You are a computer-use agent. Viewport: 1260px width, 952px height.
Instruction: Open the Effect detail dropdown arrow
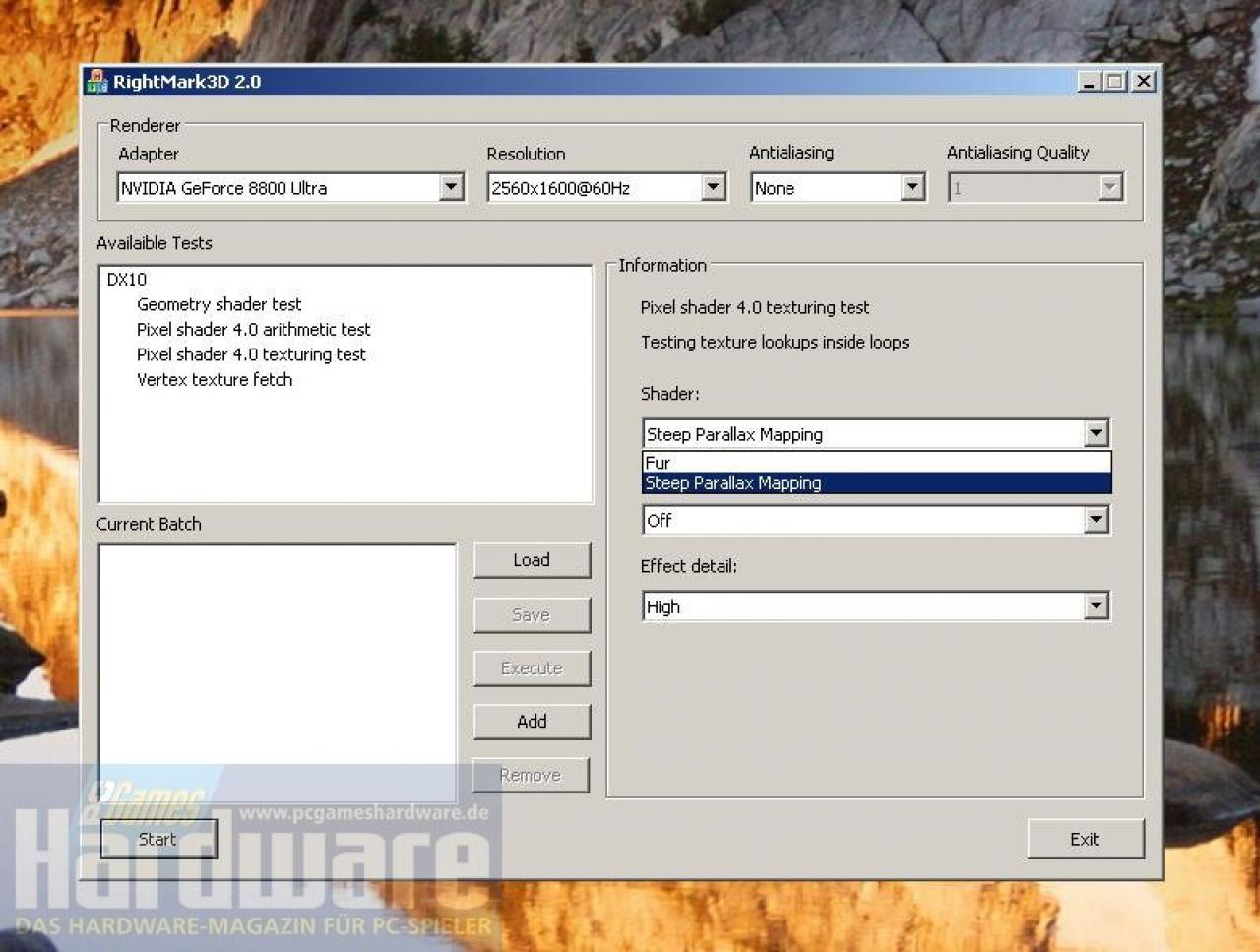tap(1096, 606)
